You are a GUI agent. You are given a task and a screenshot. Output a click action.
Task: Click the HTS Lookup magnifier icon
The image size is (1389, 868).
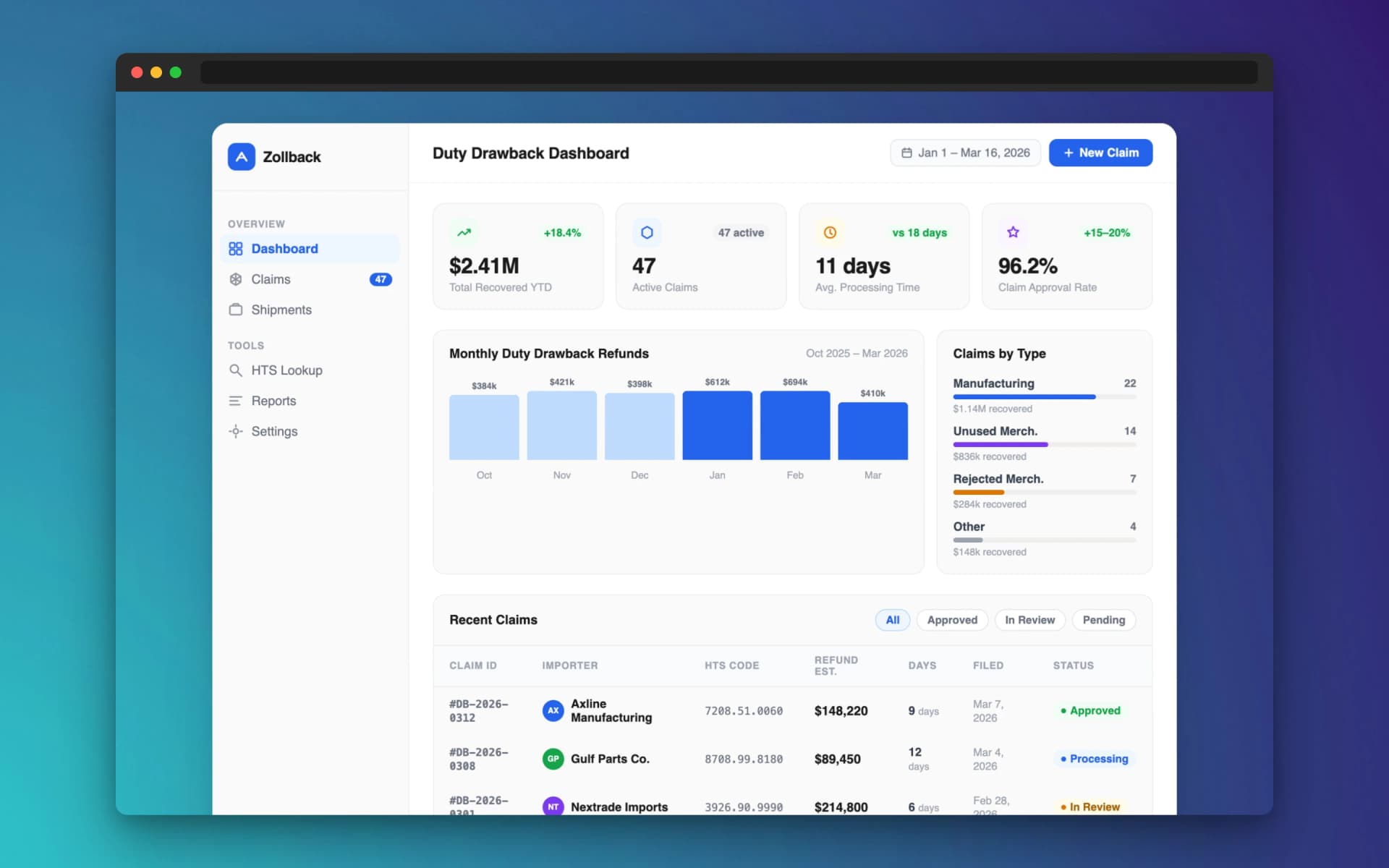[x=235, y=370]
